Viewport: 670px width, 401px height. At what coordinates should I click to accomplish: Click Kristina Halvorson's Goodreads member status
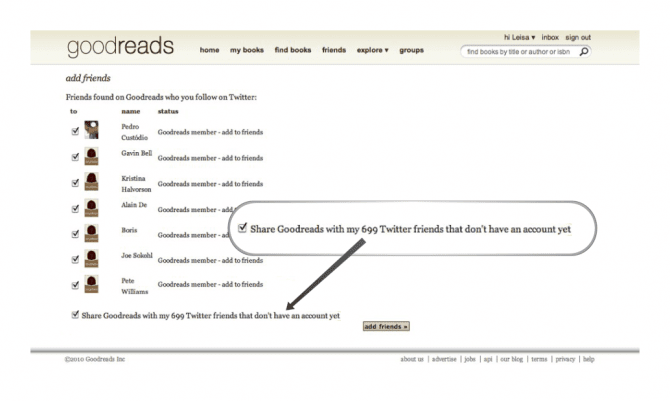[x=210, y=184]
